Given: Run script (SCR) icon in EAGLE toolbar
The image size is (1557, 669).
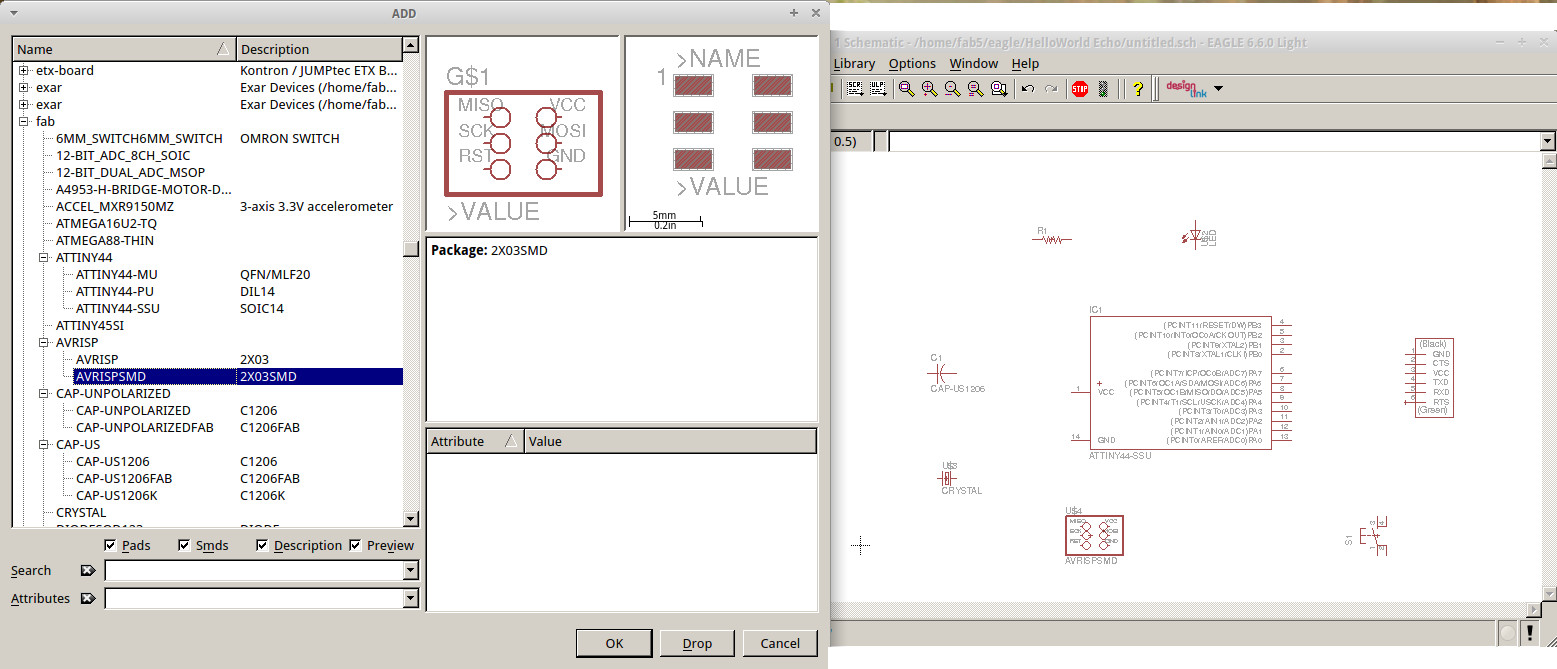Looking at the screenshot, I should 855,89.
